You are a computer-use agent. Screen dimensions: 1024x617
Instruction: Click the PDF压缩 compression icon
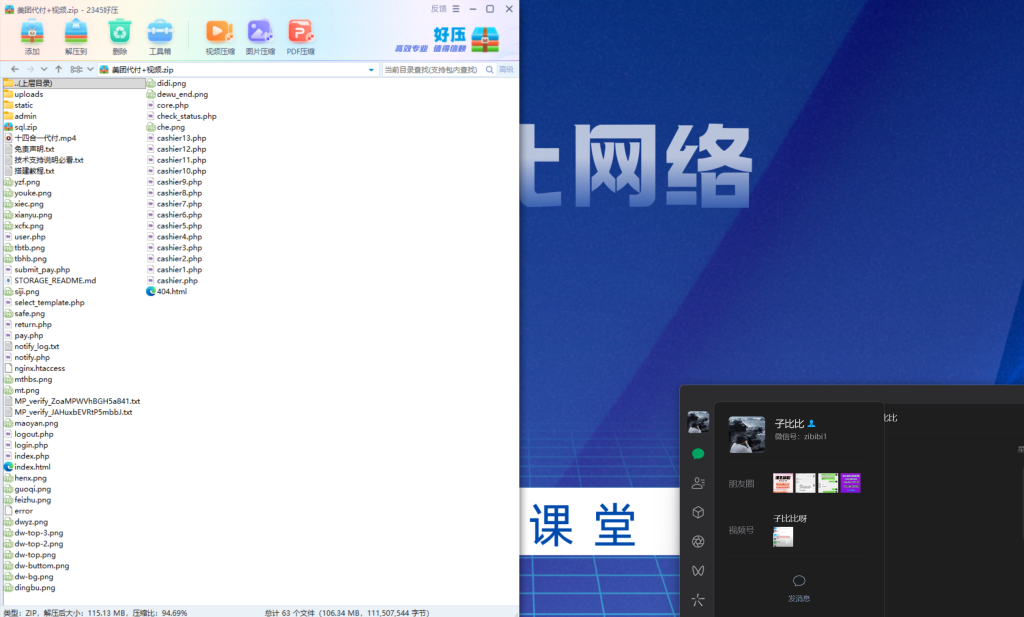303,33
